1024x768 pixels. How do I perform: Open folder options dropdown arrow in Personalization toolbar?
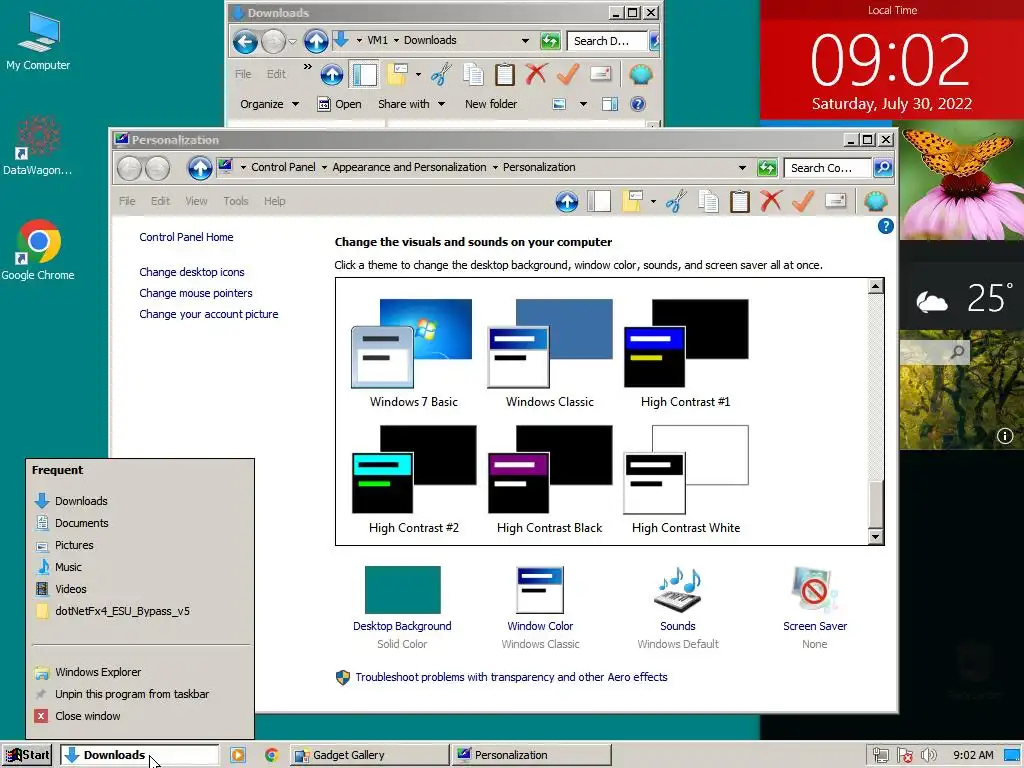coord(653,201)
